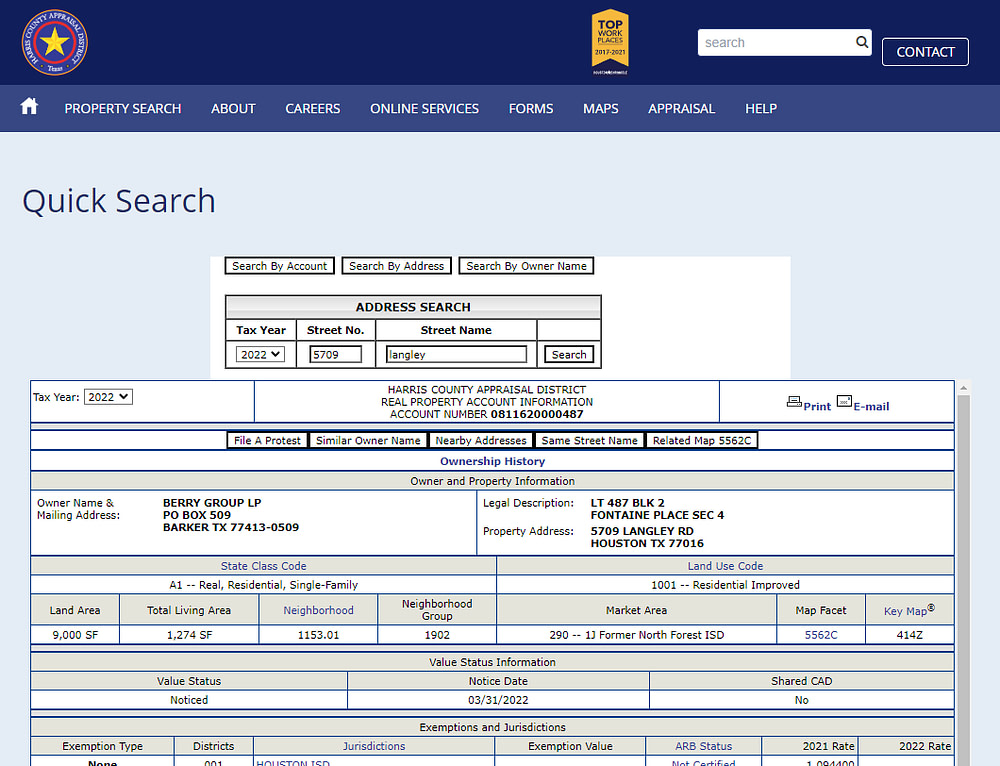
Task: Click Nearby Addresses button
Action: click(x=481, y=440)
